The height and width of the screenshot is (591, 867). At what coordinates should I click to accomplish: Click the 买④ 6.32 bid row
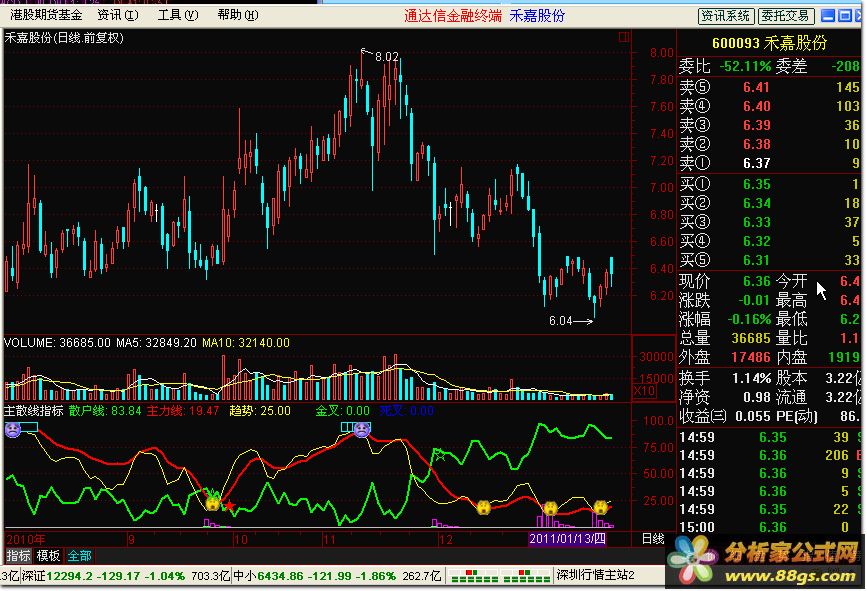tap(769, 240)
